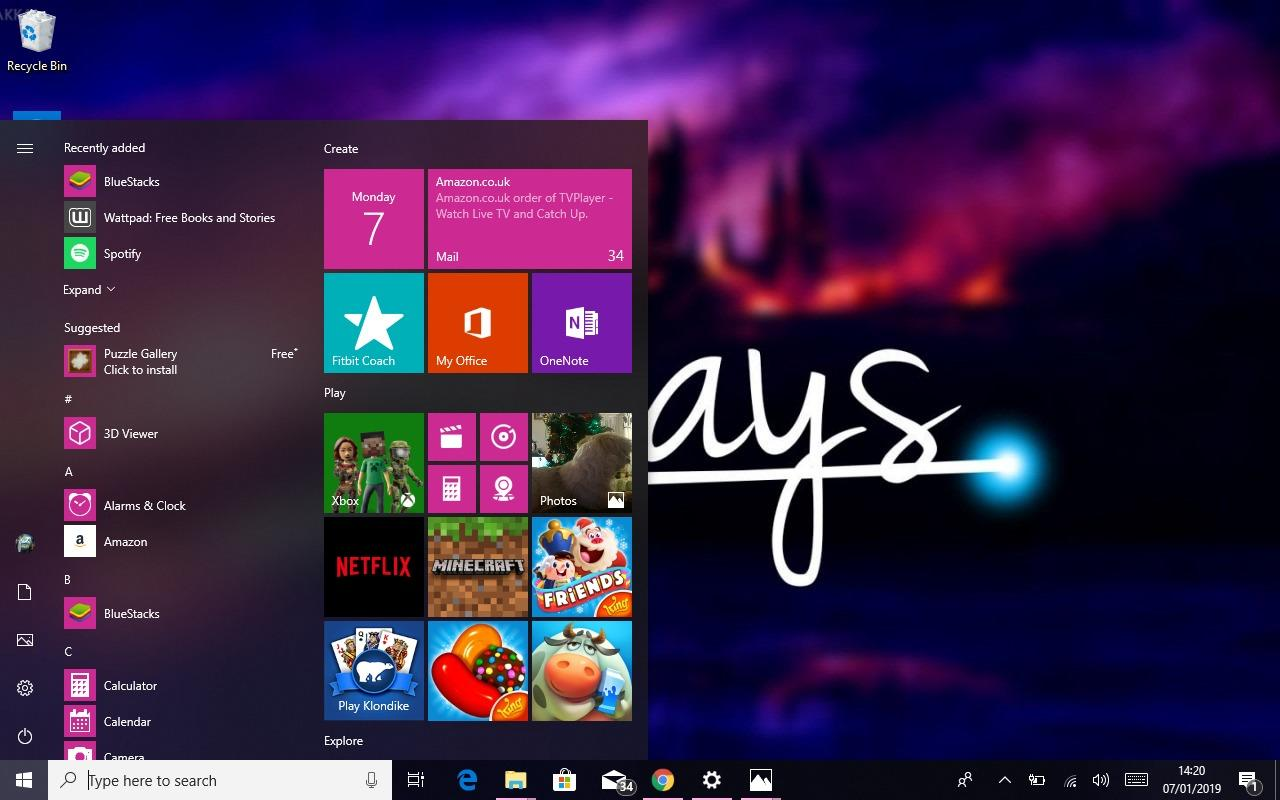Viewport: 1280px width, 800px height.
Task: Activate the search box microphone
Action: click(x=371, y=780)
